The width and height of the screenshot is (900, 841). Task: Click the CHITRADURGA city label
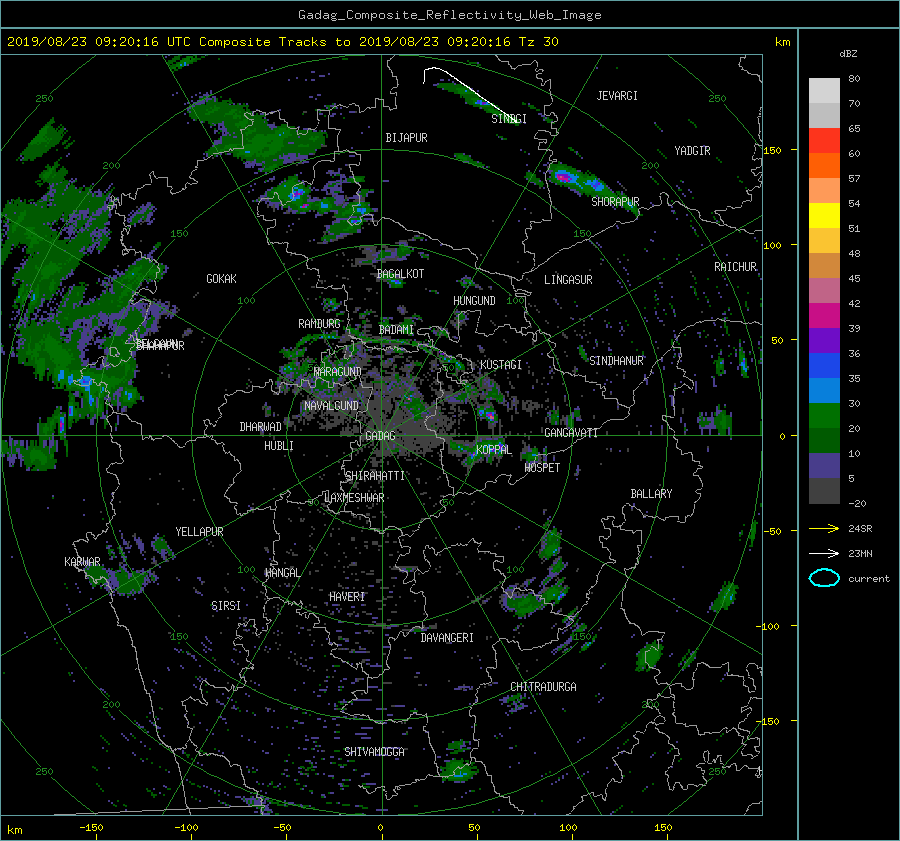pyautogui.click(x=543, y=687)
